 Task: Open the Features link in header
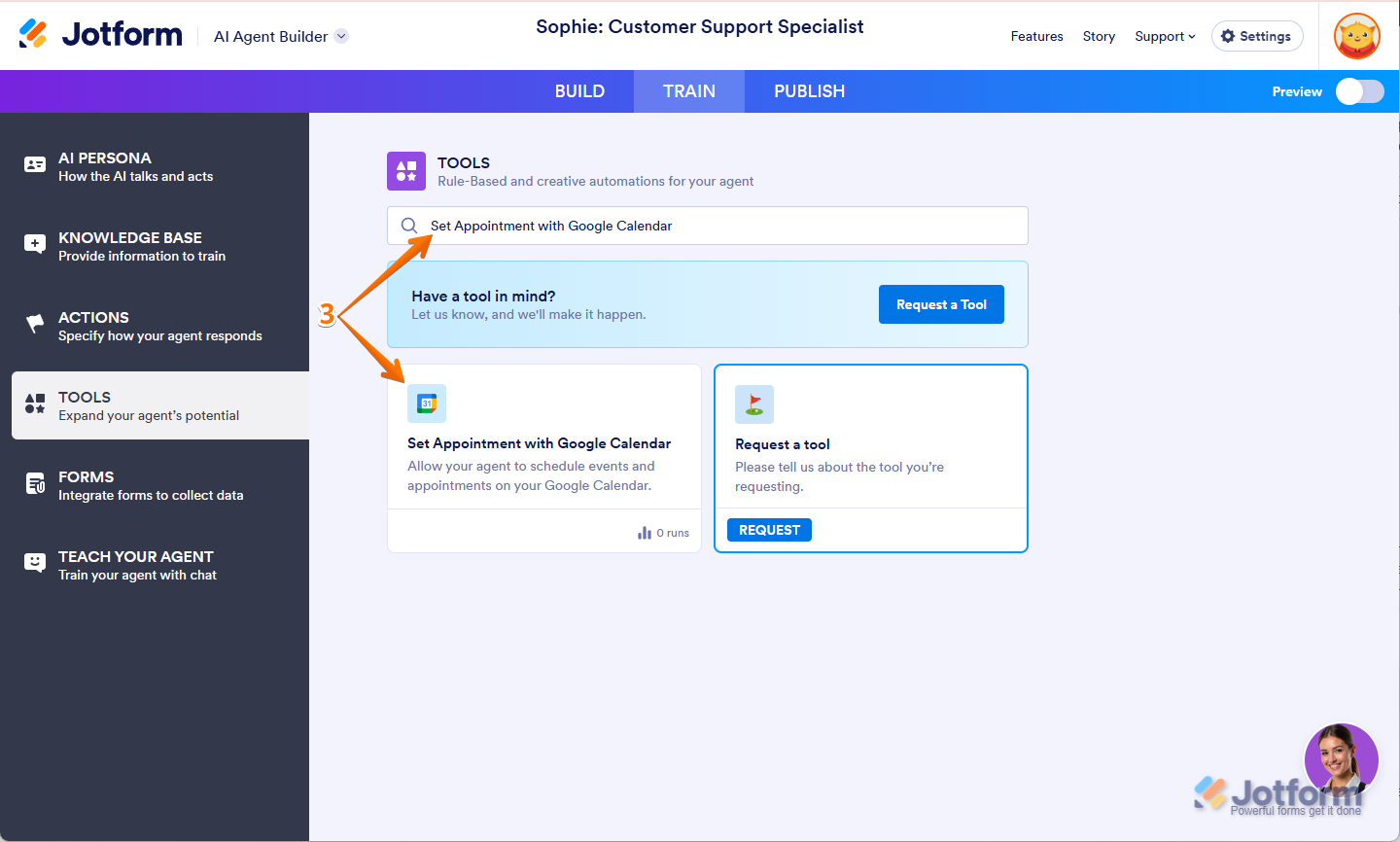coord(1036,36)
